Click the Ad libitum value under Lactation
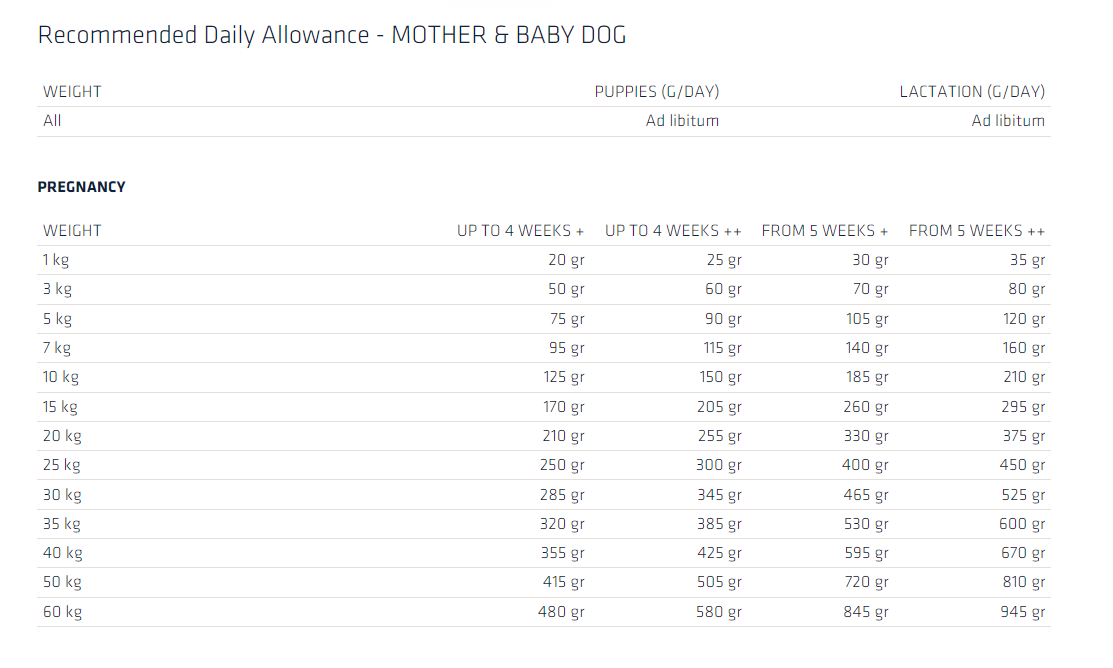This screenshot has height=668, width=1113. [1008, 121]
